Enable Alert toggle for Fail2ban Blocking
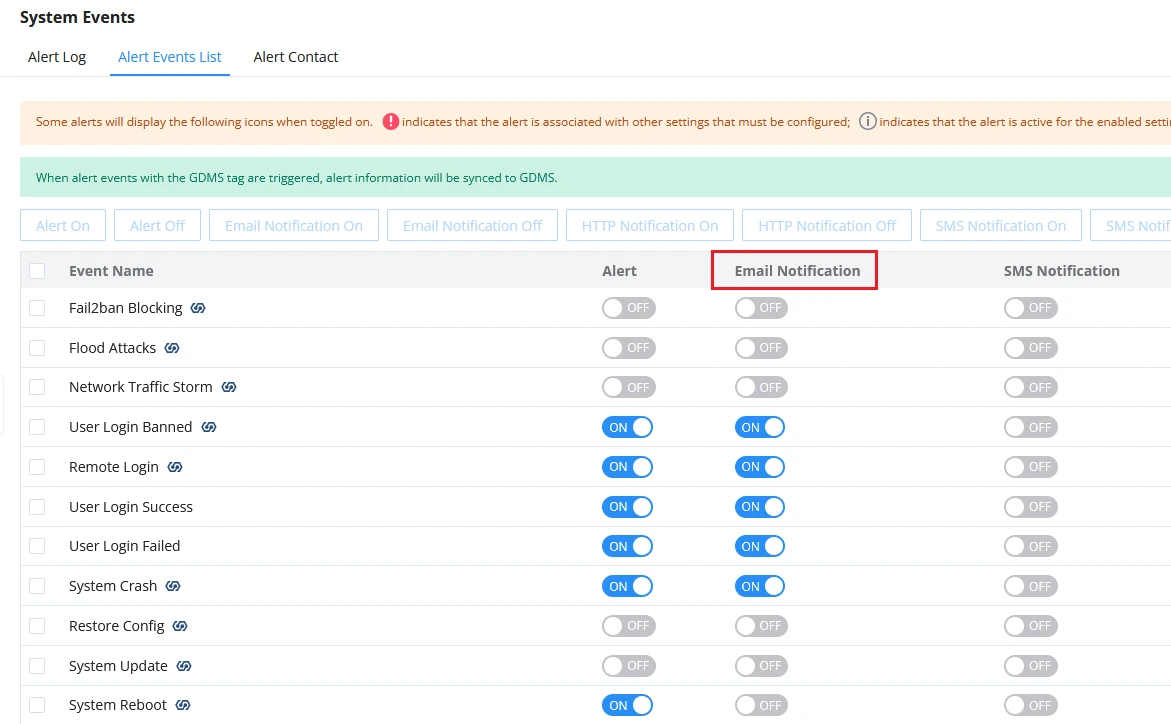Screen dimensions: 1171x724 (x=629, y=308)
